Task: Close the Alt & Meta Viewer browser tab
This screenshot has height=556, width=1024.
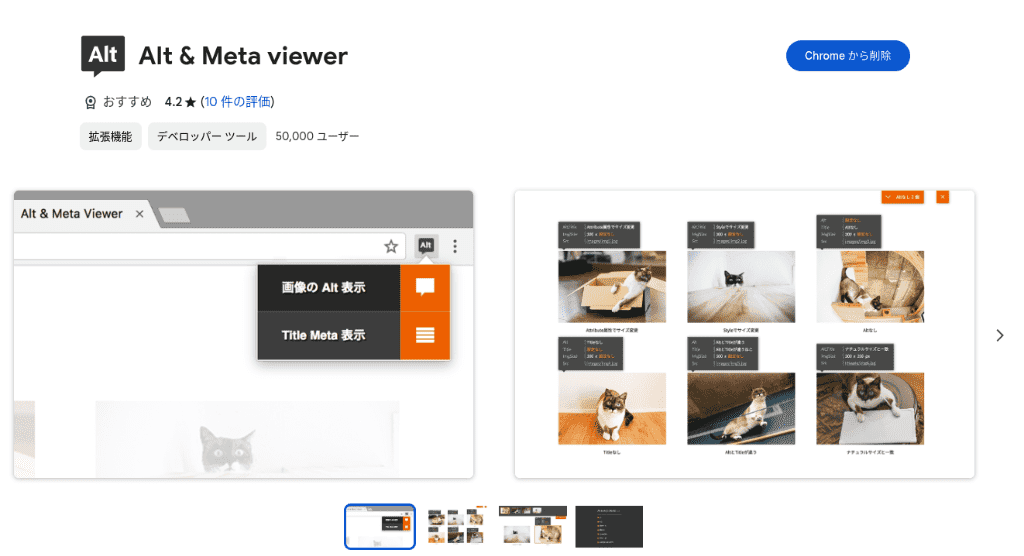Action: click(140, 214)
